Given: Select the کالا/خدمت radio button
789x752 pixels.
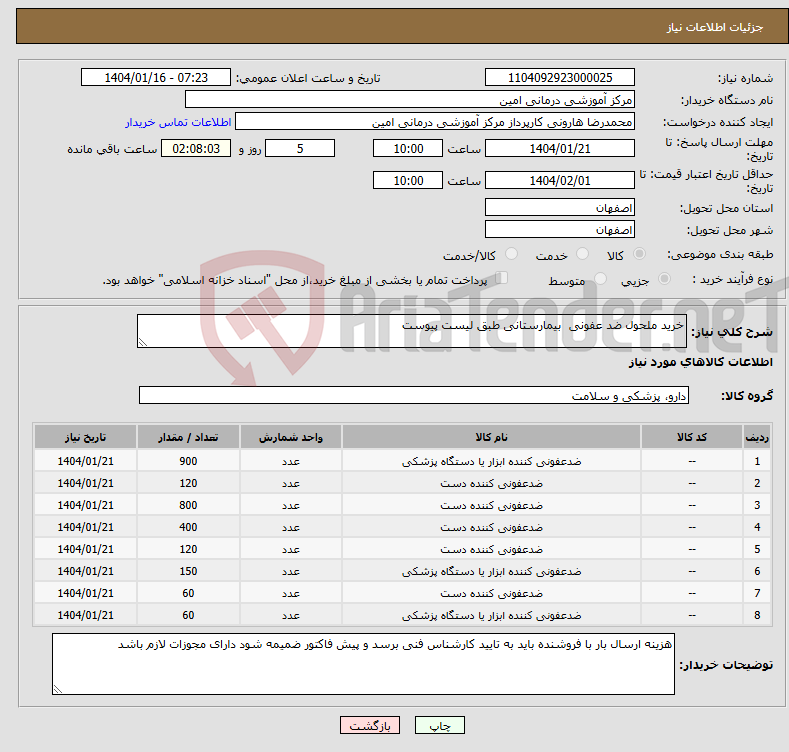Looking at the screenshot, I should 511,254.
